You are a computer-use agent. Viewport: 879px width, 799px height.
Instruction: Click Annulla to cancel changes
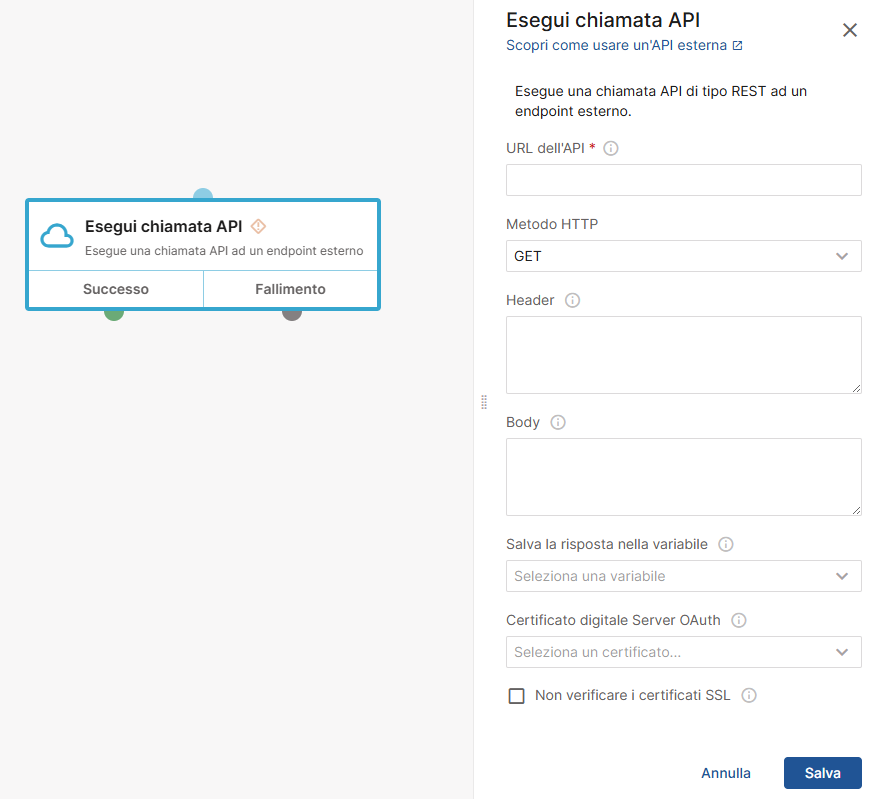coord(726,773)
